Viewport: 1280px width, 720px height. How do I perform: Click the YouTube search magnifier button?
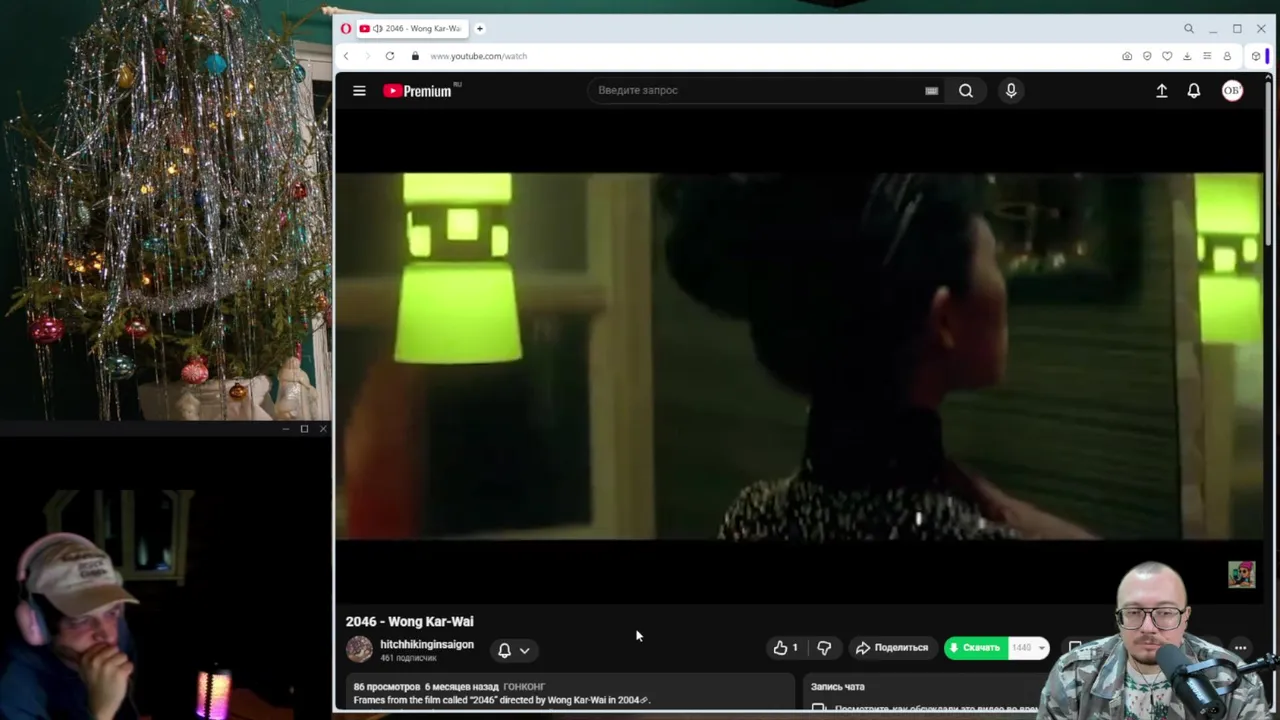966,90
